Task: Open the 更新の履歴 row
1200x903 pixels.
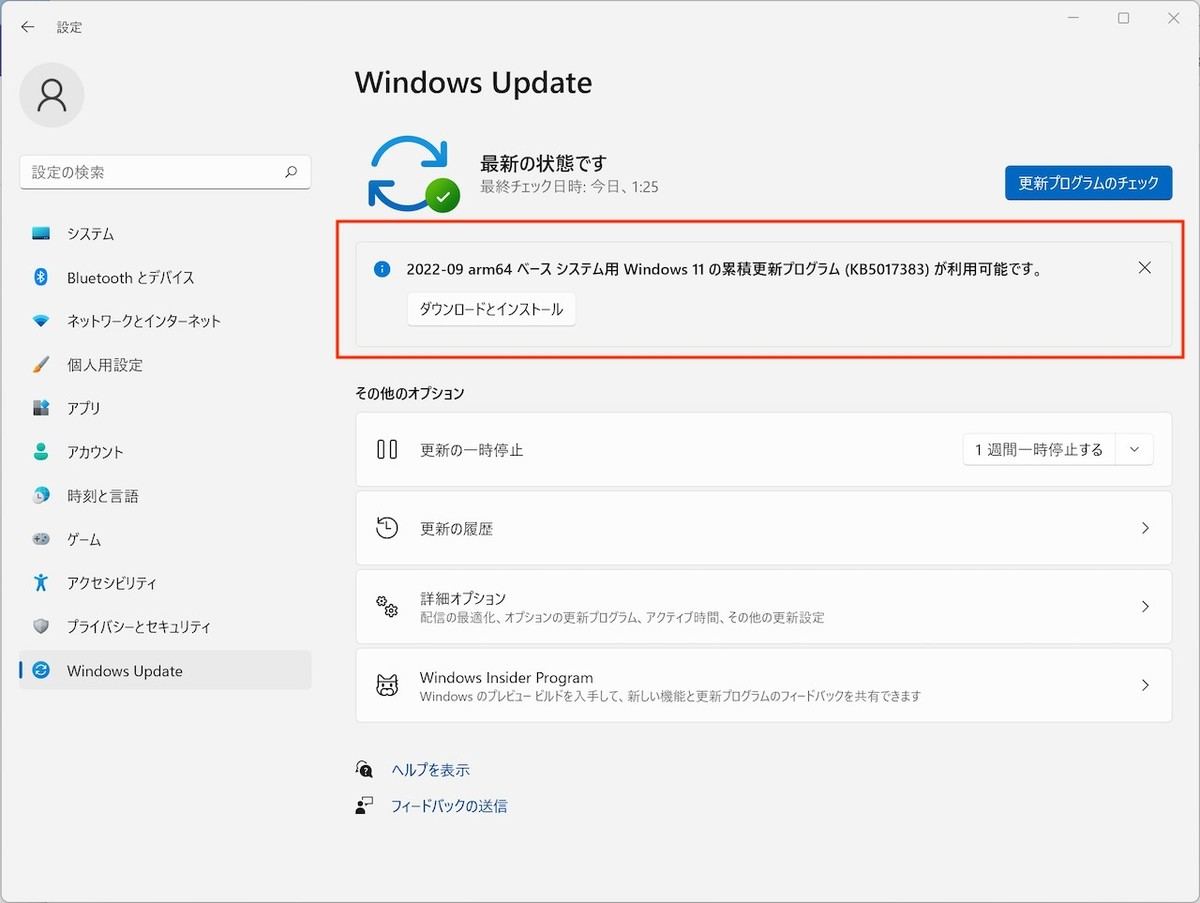Action: [764, 528]
